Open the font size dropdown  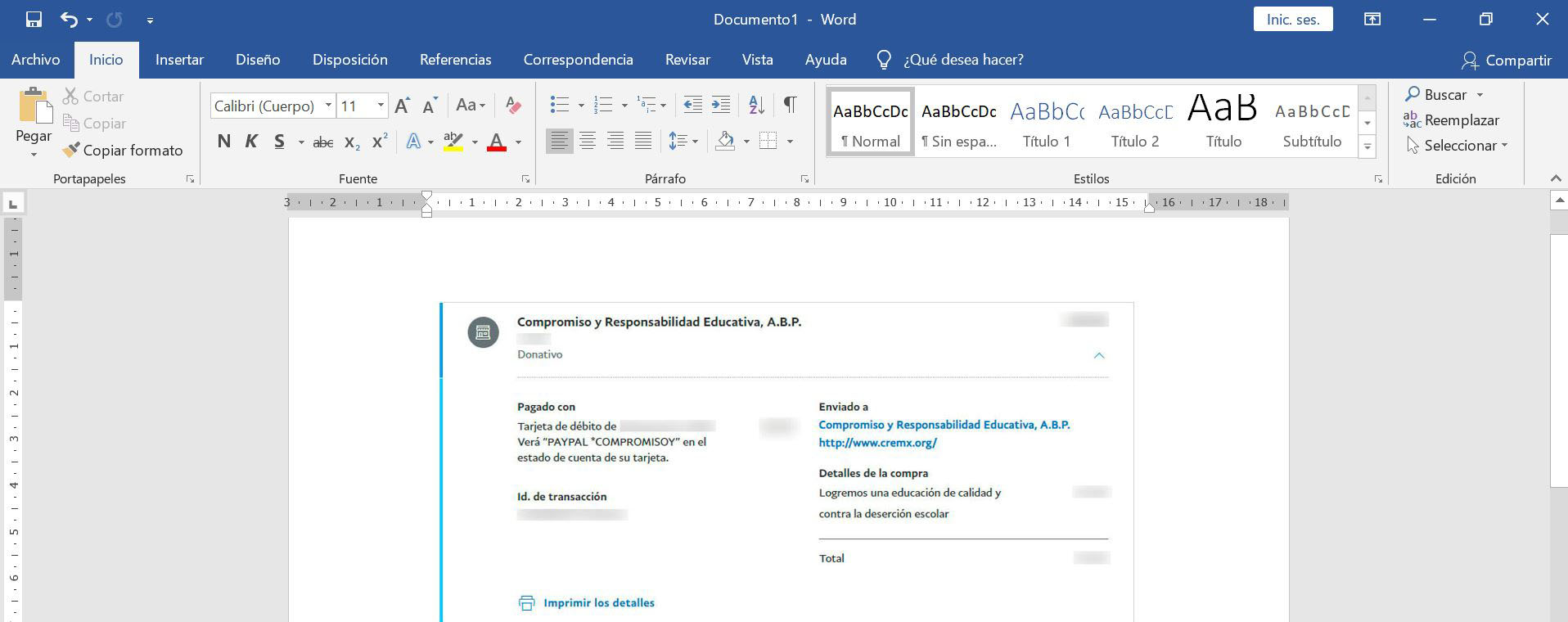click(x=381, y=106)
